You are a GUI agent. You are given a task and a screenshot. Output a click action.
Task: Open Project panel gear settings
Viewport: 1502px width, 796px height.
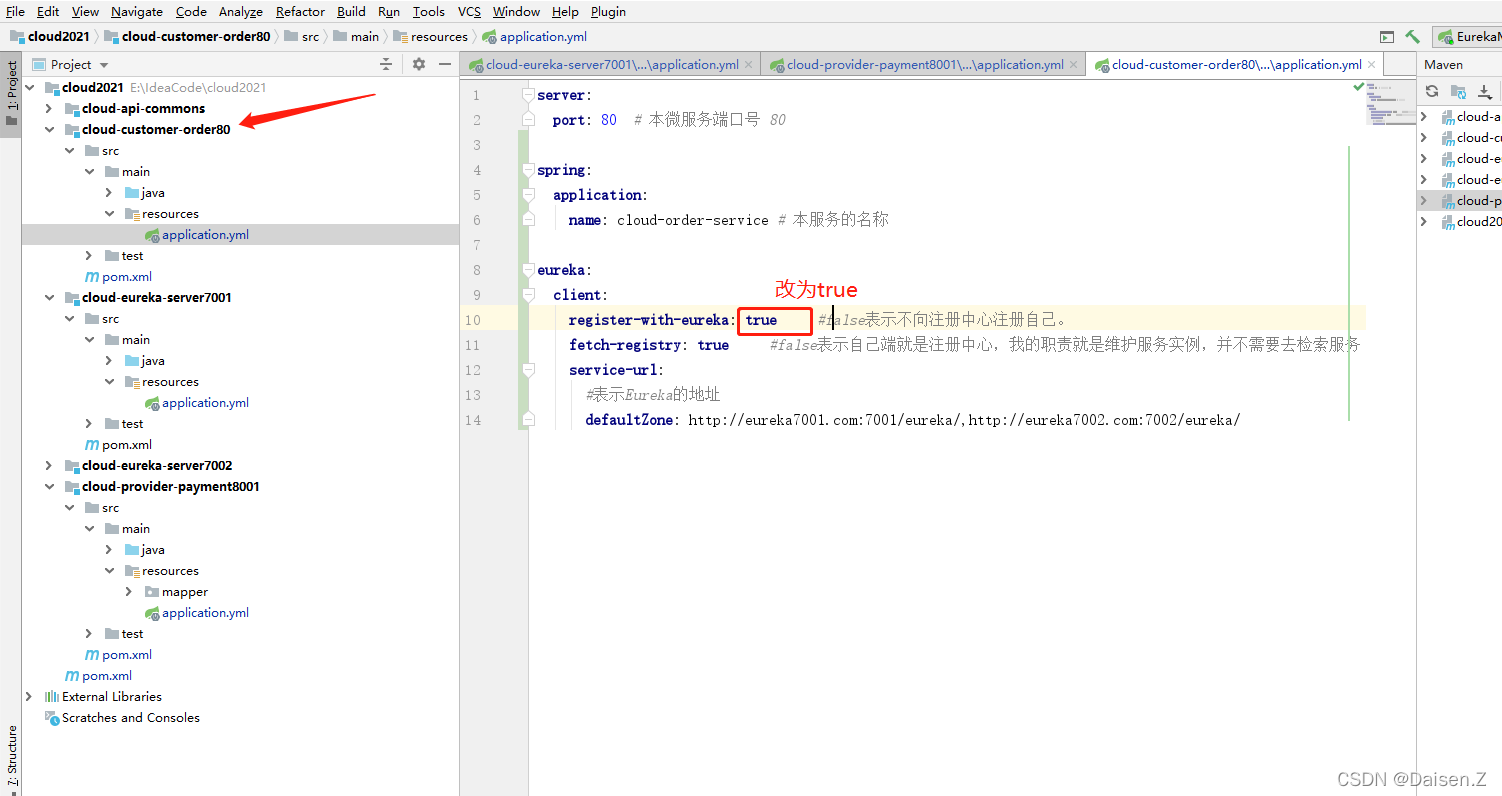click(419, 64)
